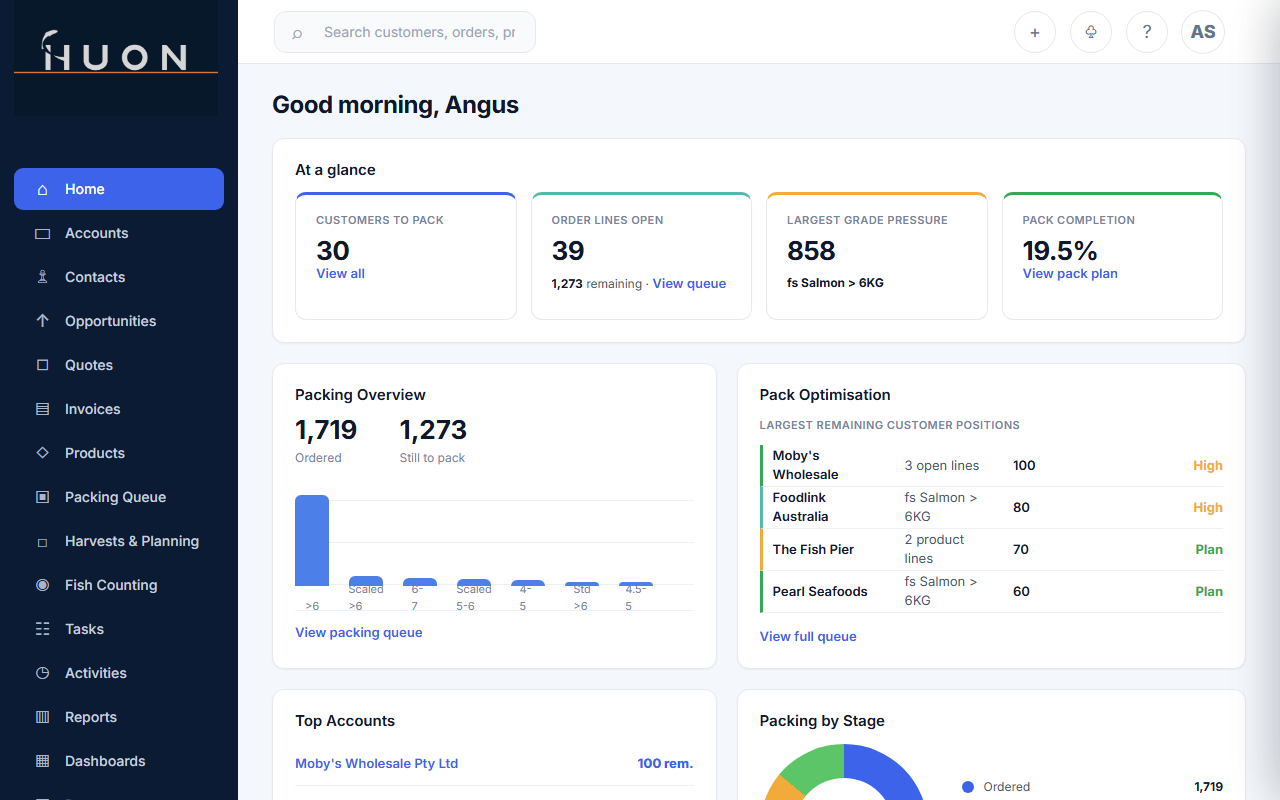This screenshot has height=800, width=1280.
Task: Click High status for Foodlink Australia
Action: [1208, 508]
